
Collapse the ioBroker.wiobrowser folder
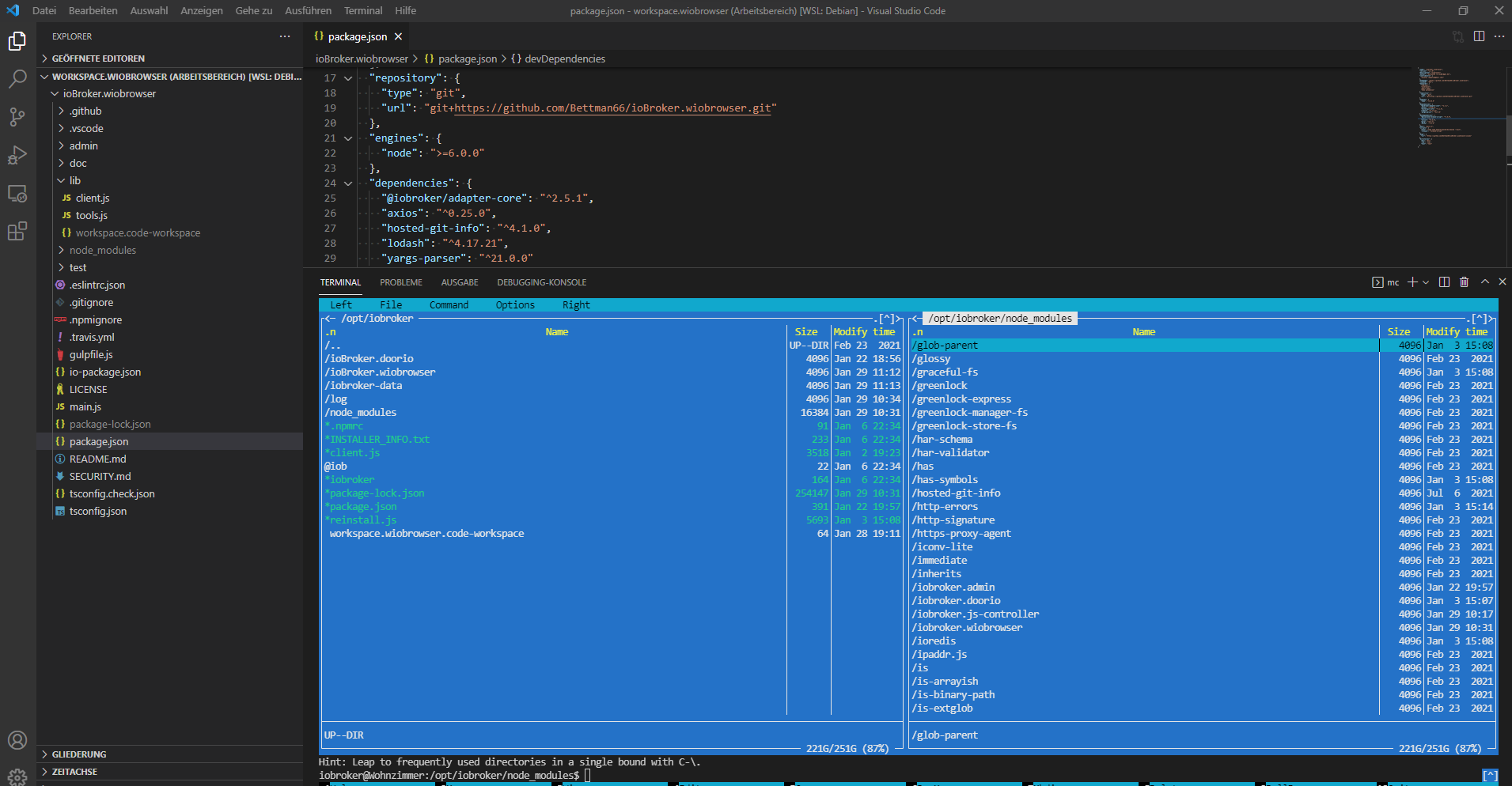coord(170,93)
